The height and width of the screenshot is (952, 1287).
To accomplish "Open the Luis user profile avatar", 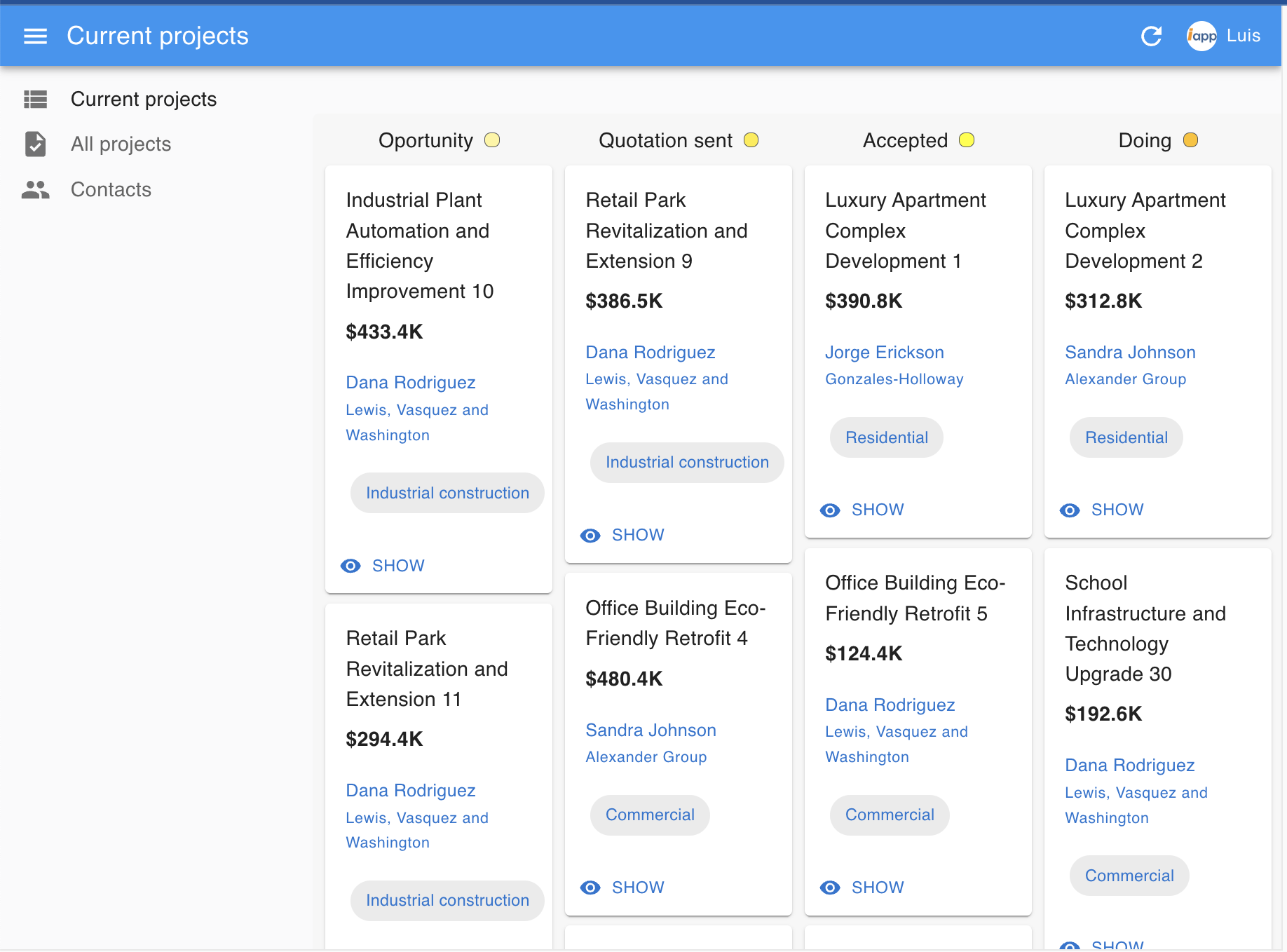I will click(1201, 36).
